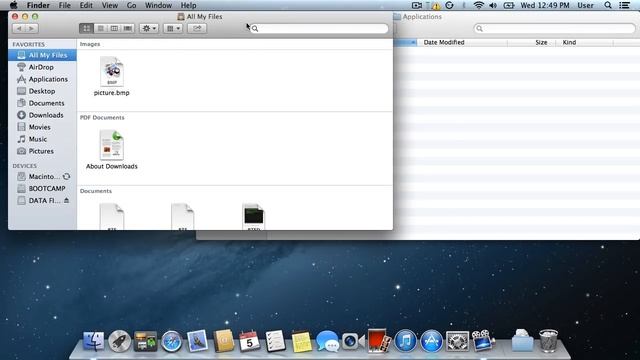Click the clock Wed 12:49 PM
The width and height of the screenshot is (640, 360).
(x=544, y=5)
